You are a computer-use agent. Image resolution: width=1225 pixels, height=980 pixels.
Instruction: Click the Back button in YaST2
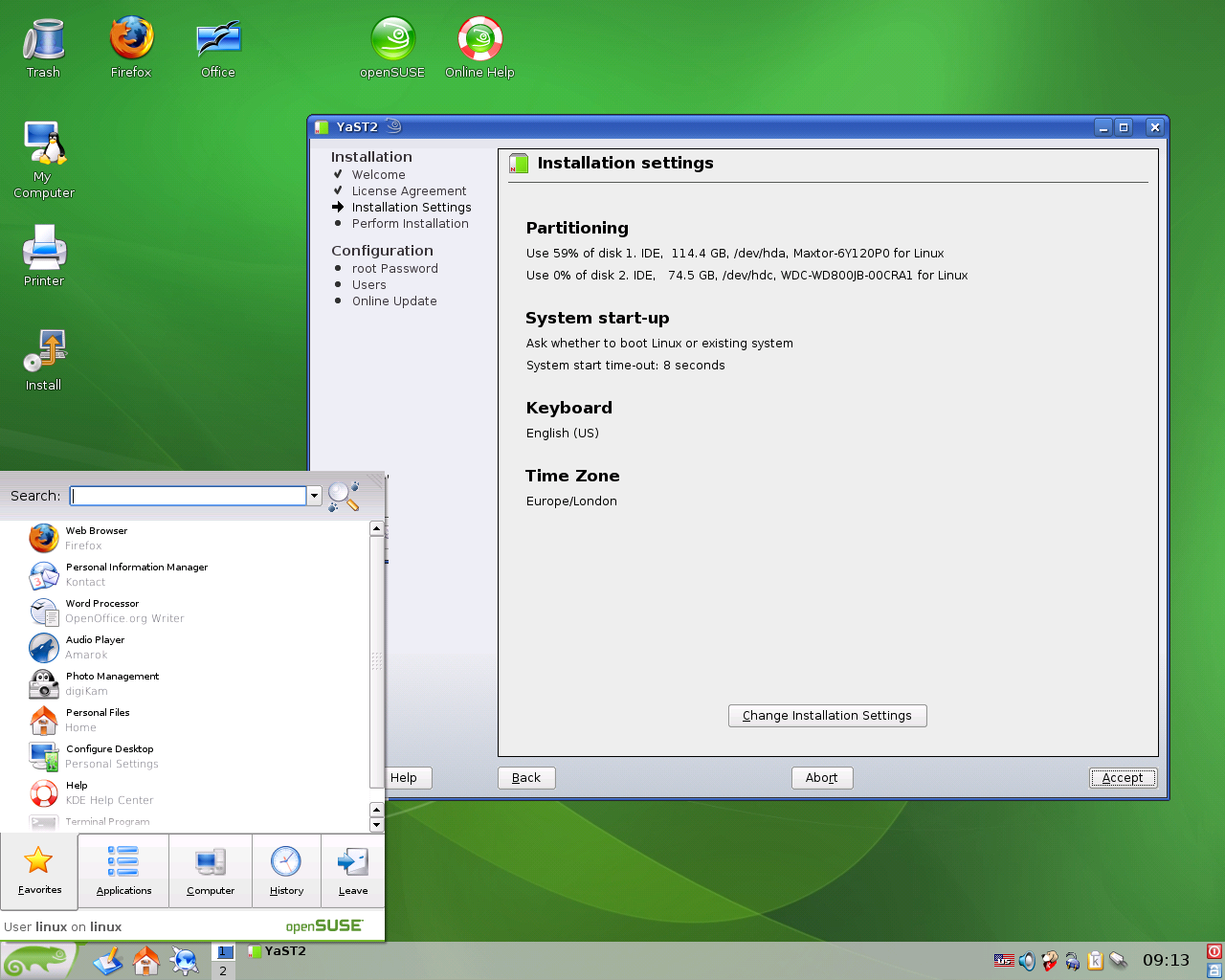526,778
